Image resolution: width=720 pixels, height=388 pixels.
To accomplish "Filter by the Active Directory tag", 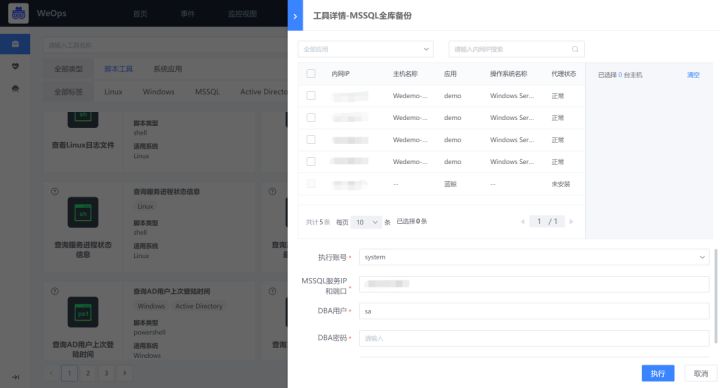I will (x=264, y=92).
